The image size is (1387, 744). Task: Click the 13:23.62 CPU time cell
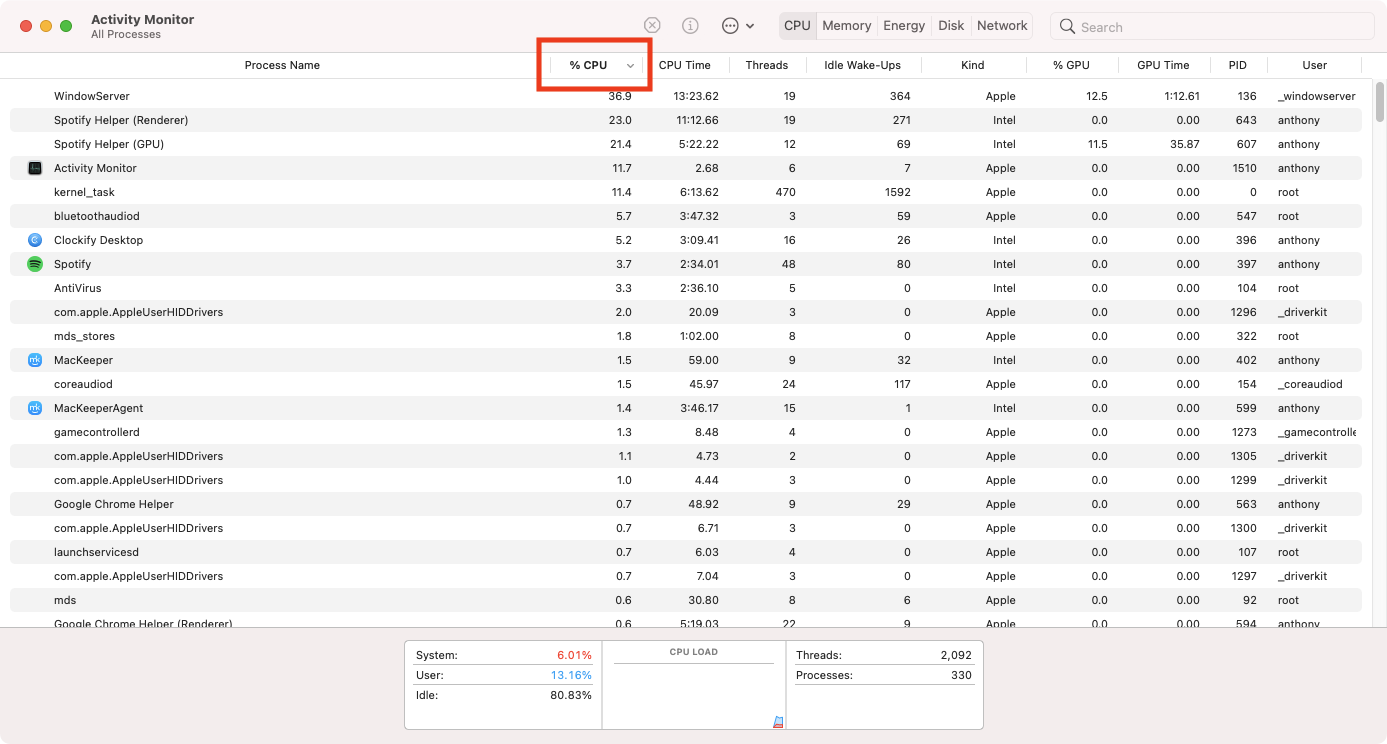pyautogui.click(x=696, y=96)
